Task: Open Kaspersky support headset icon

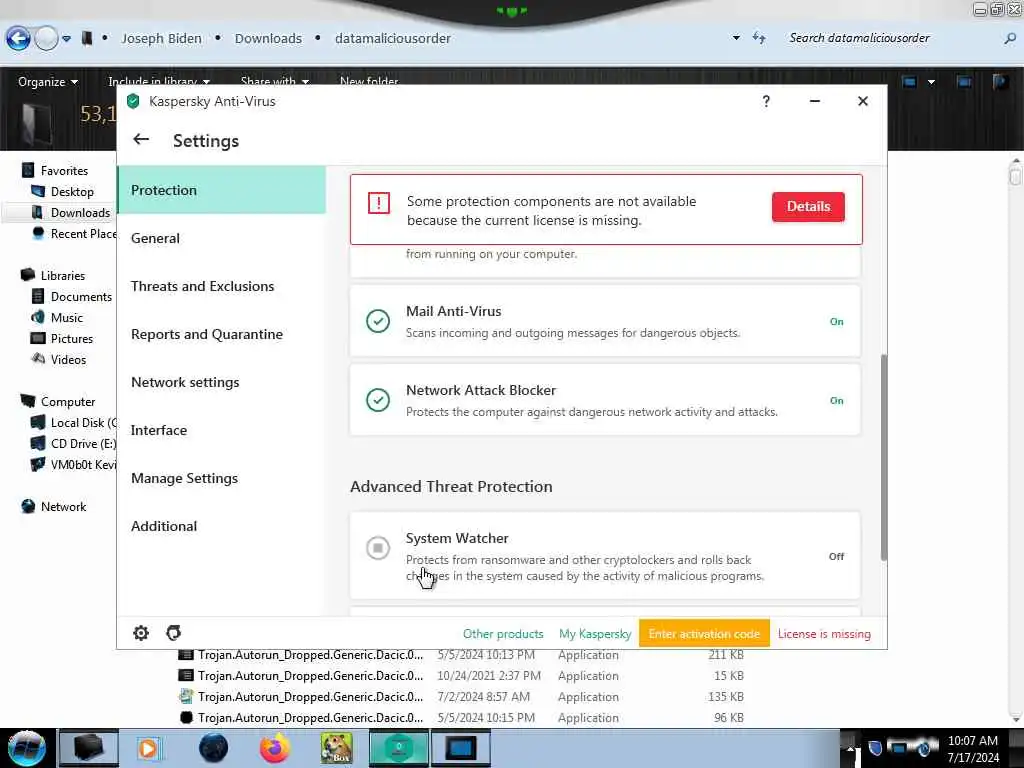Action: click(x=174, y=633)
